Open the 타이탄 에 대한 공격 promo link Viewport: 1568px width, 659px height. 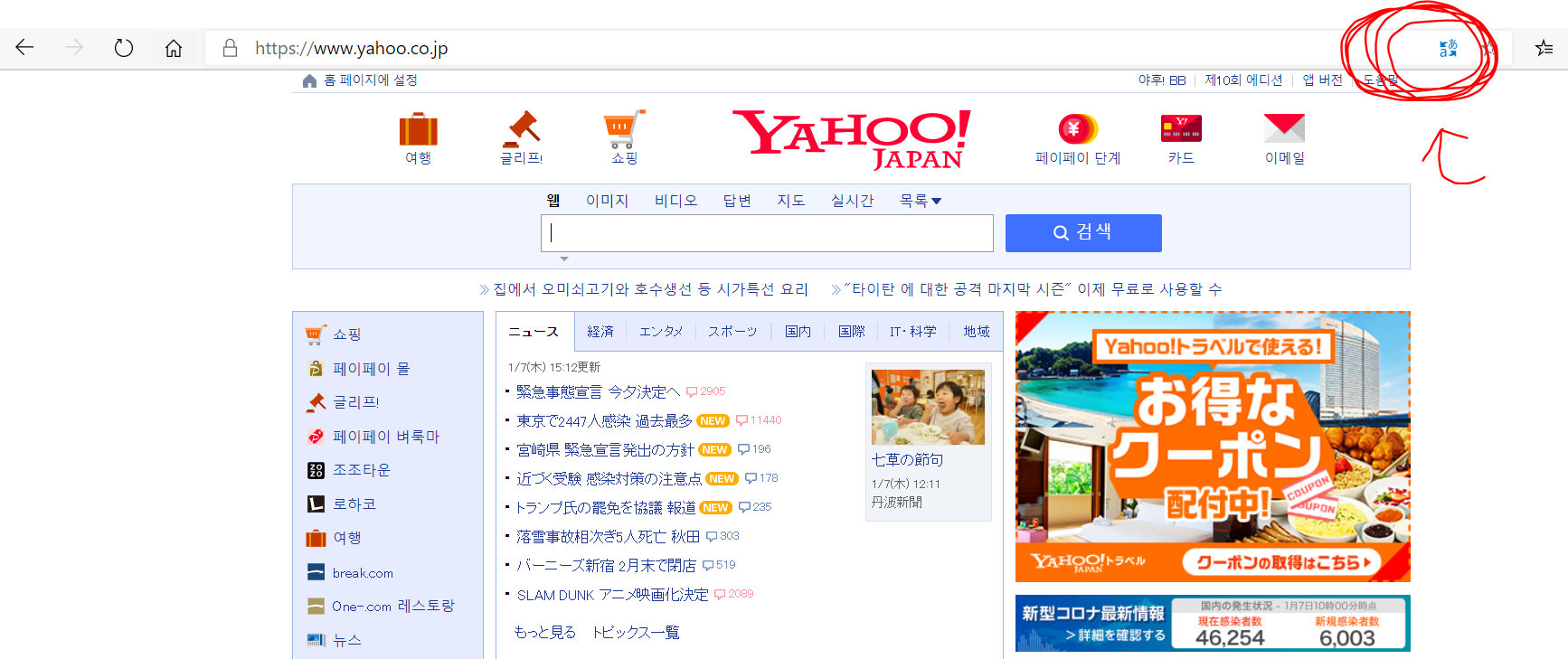pyautogui.click(x=1033, y=289)
